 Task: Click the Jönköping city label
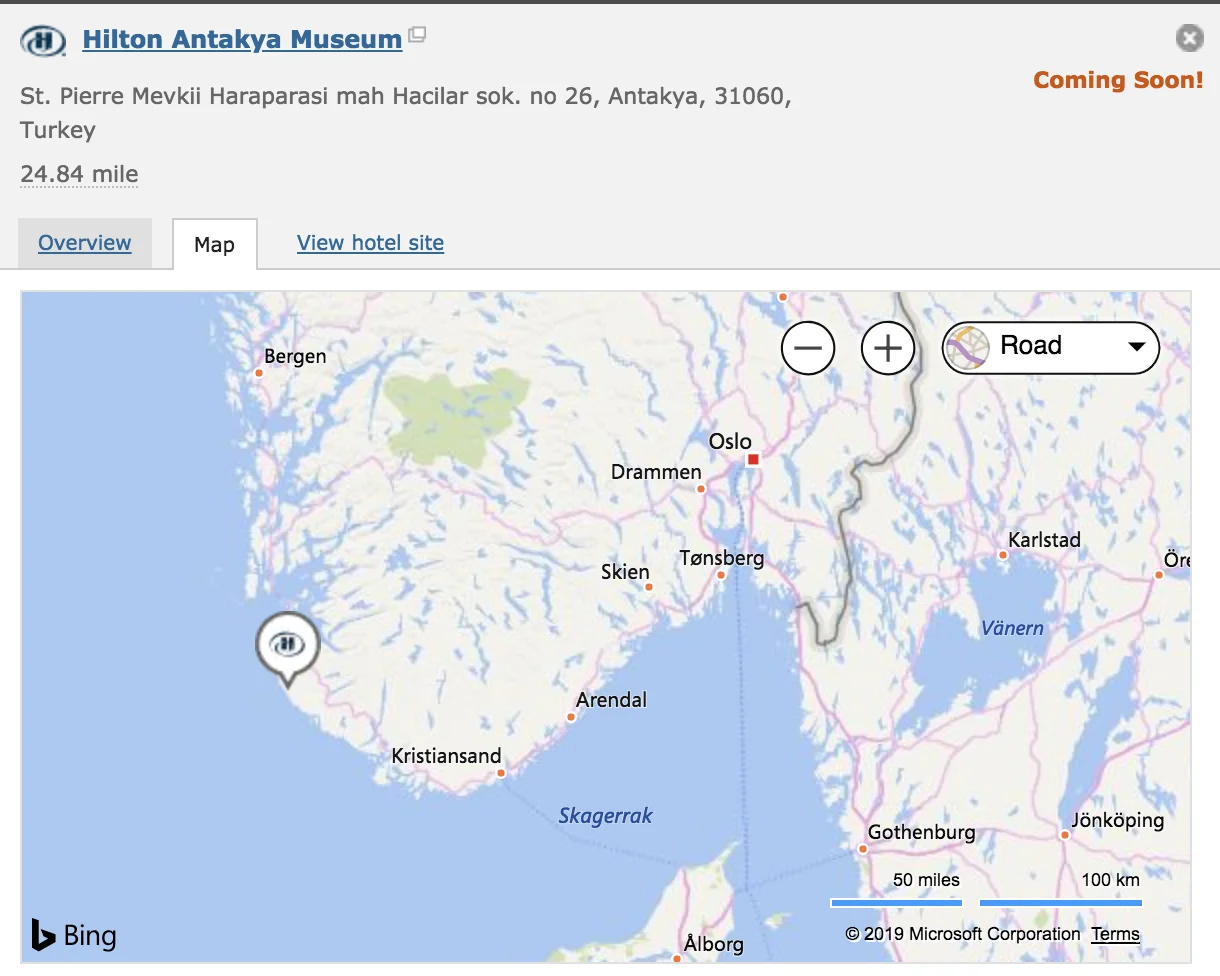click(1117, 820)
